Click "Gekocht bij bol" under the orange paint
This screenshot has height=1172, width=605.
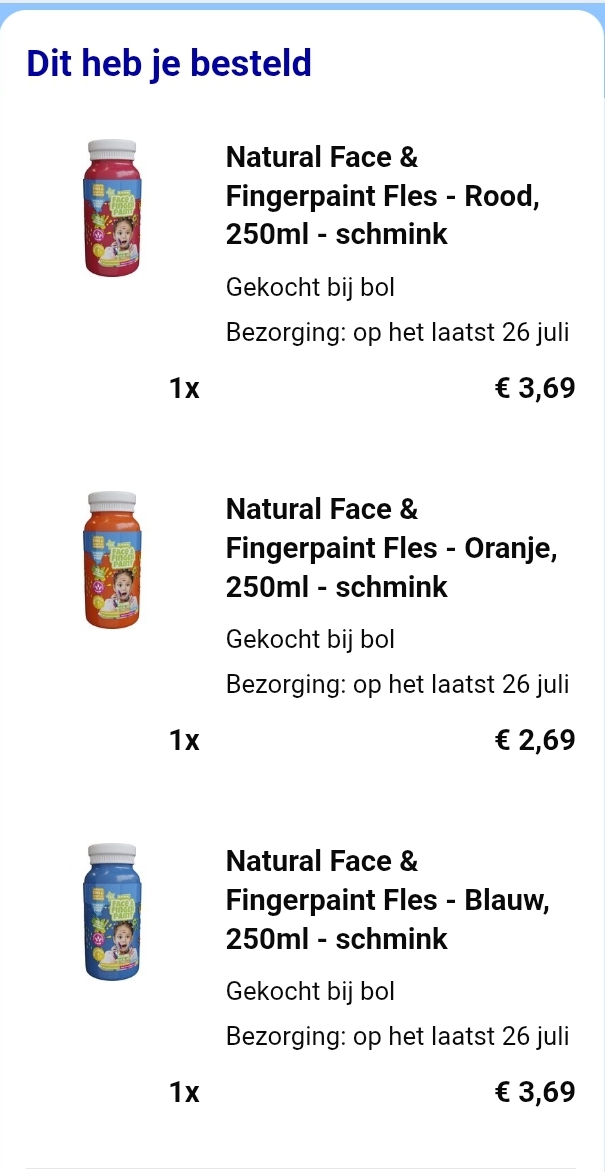click(310, 639)
